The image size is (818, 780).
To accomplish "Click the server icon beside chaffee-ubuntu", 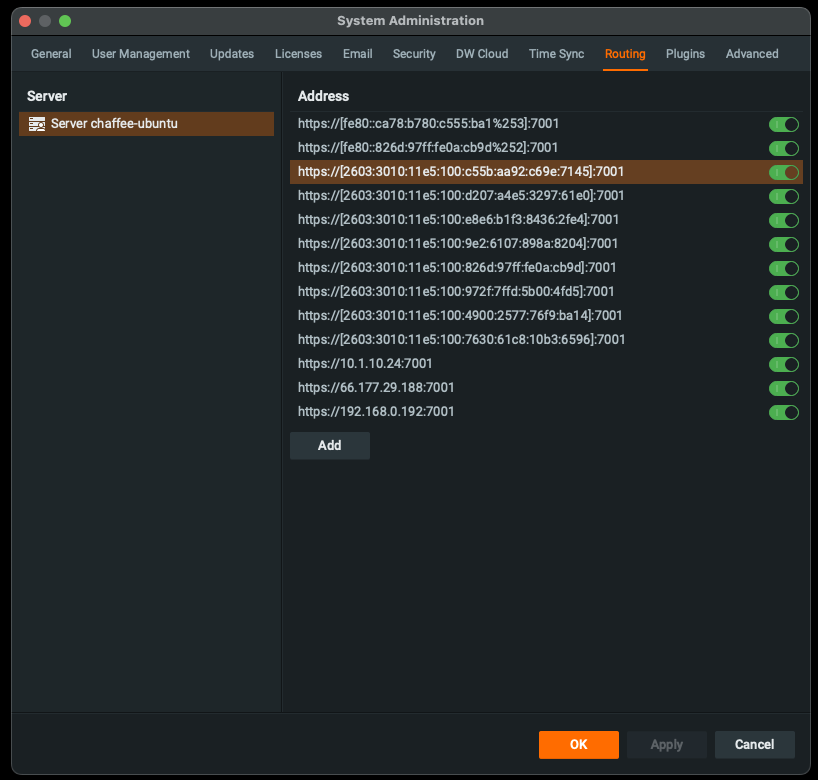I will pyautogui.click(x=37, y=124).
